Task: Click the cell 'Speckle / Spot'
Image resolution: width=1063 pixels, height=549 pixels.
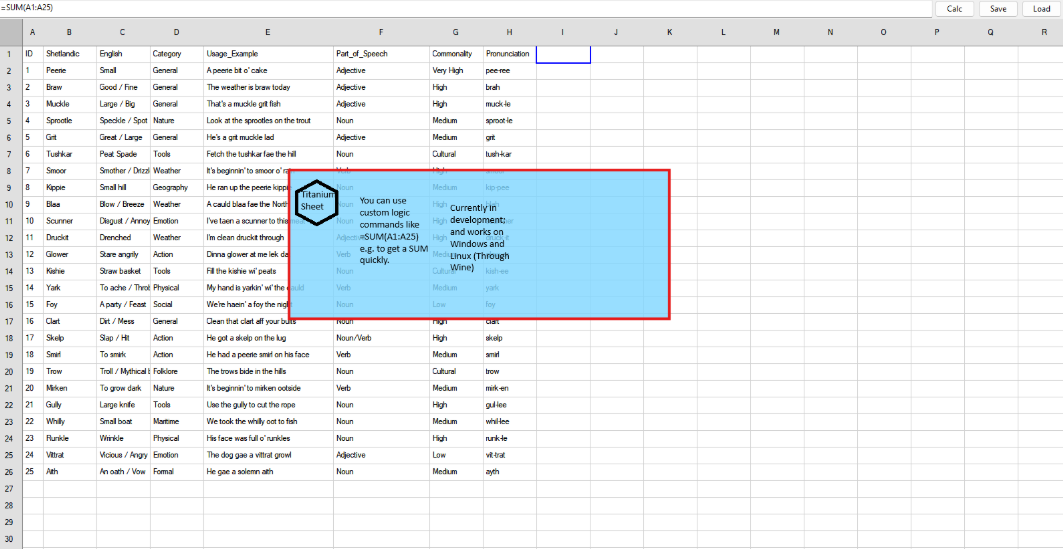Action: (x=123, y=121)
